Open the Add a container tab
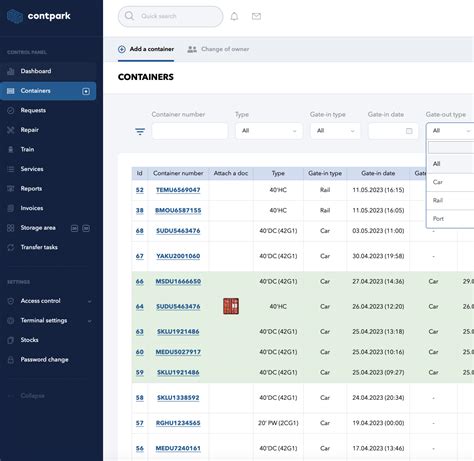474x461 pixels. (146, 49)
